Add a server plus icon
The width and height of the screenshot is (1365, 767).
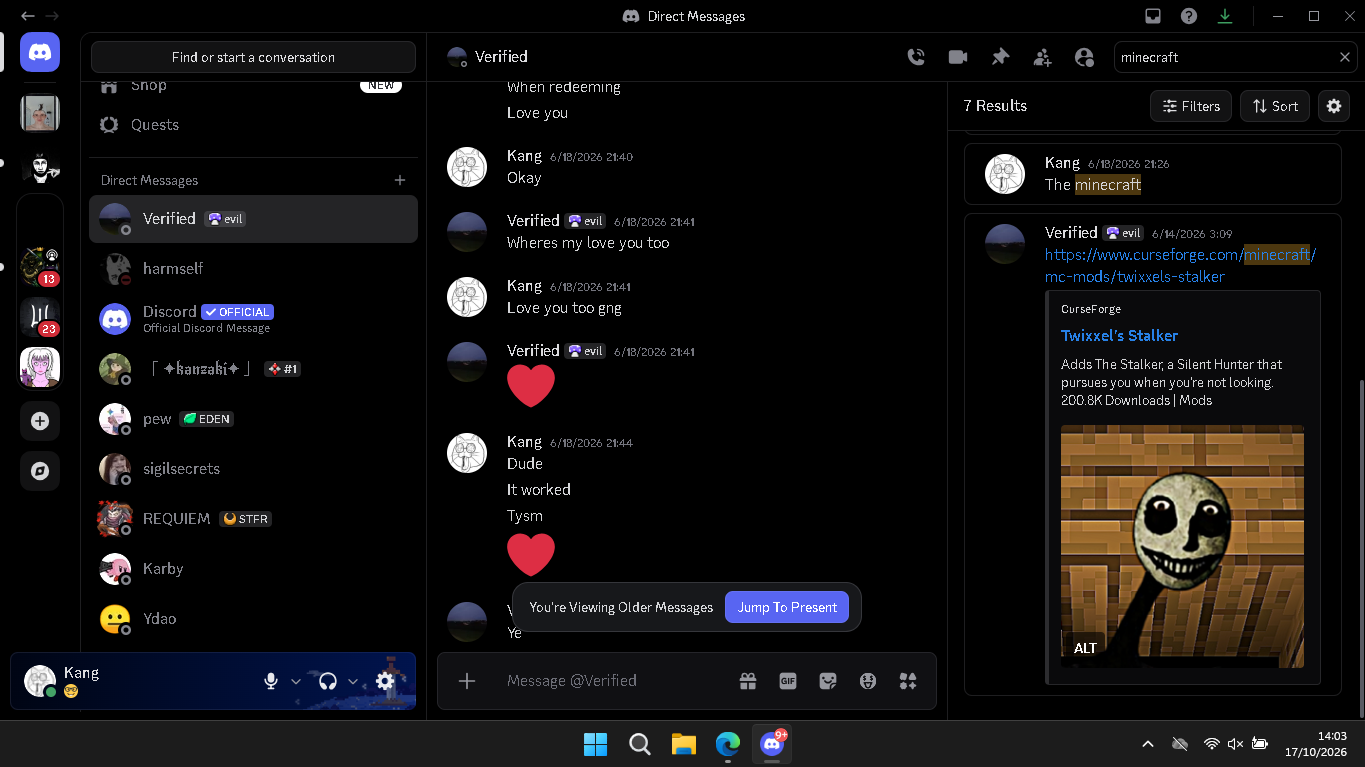coord(40,421)
